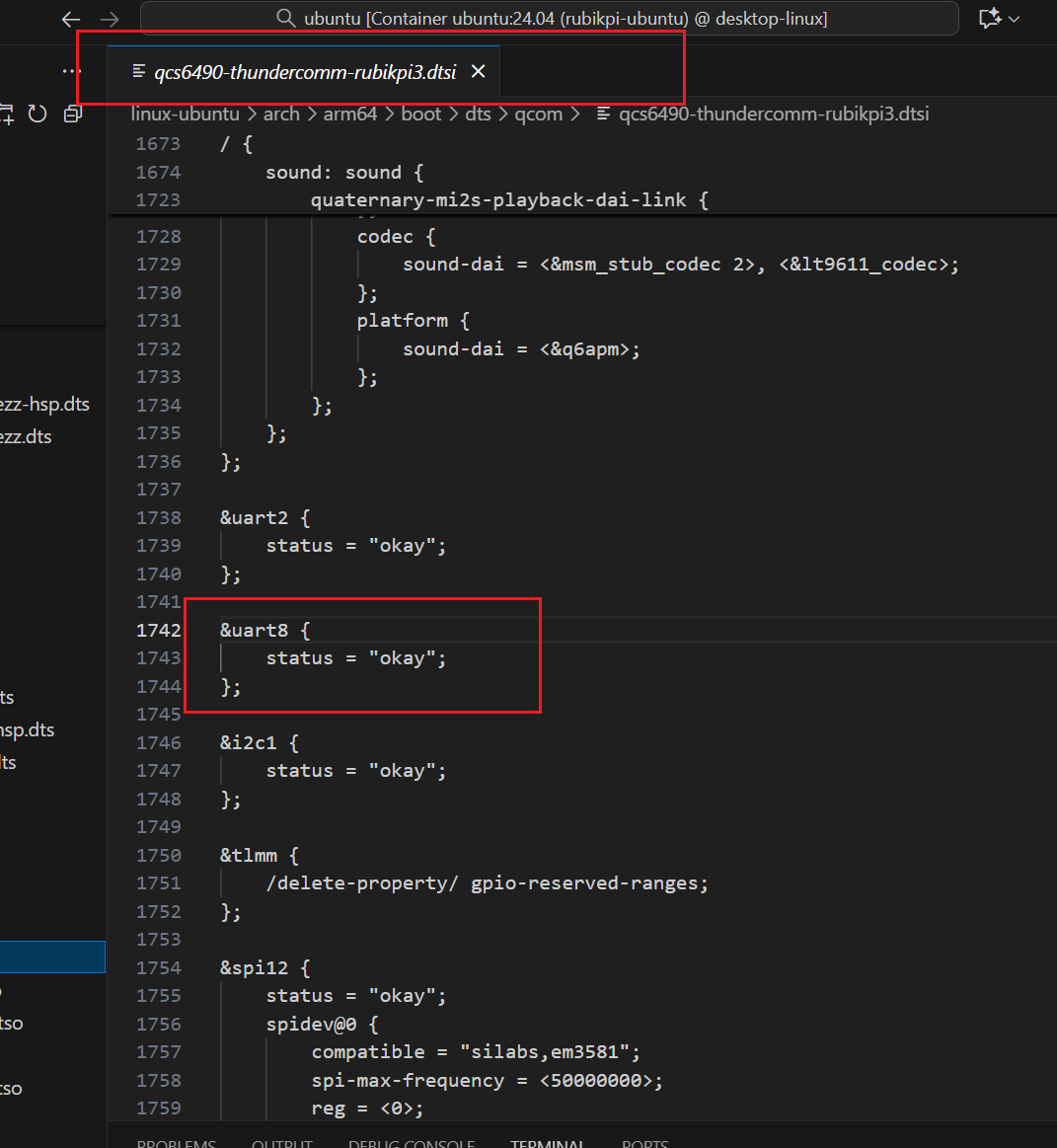Collapse all folders in explorer

coord(72,115)
